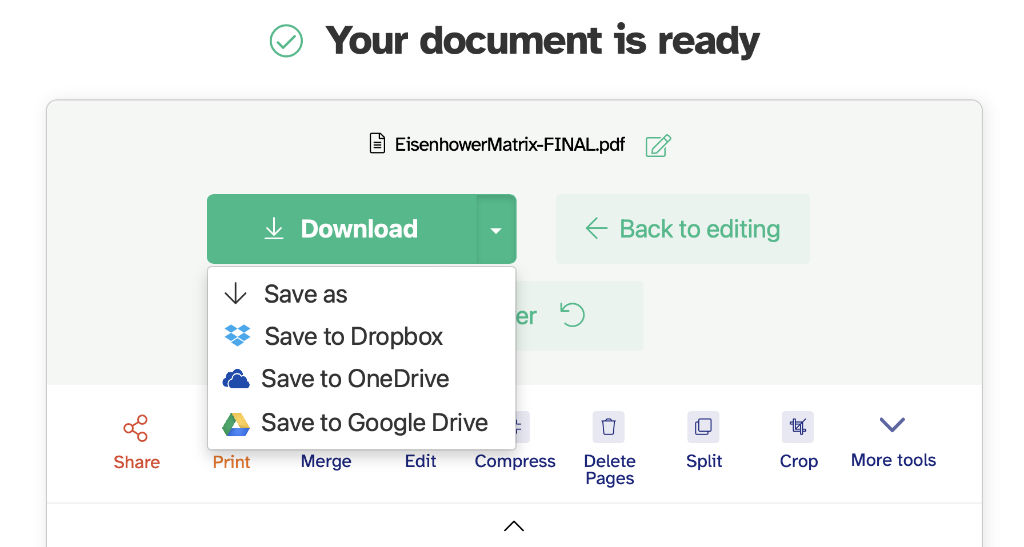
Task: Toggle the arrow next to Download
Action: pos(496,230)
